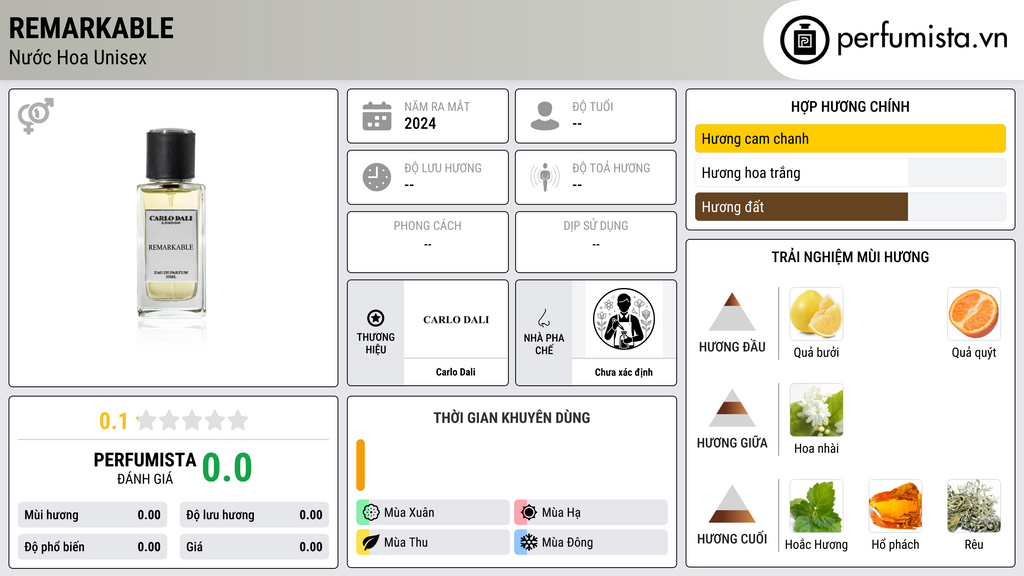
Task: Click the Hợp hương chính heading
Action: point(850,106)
